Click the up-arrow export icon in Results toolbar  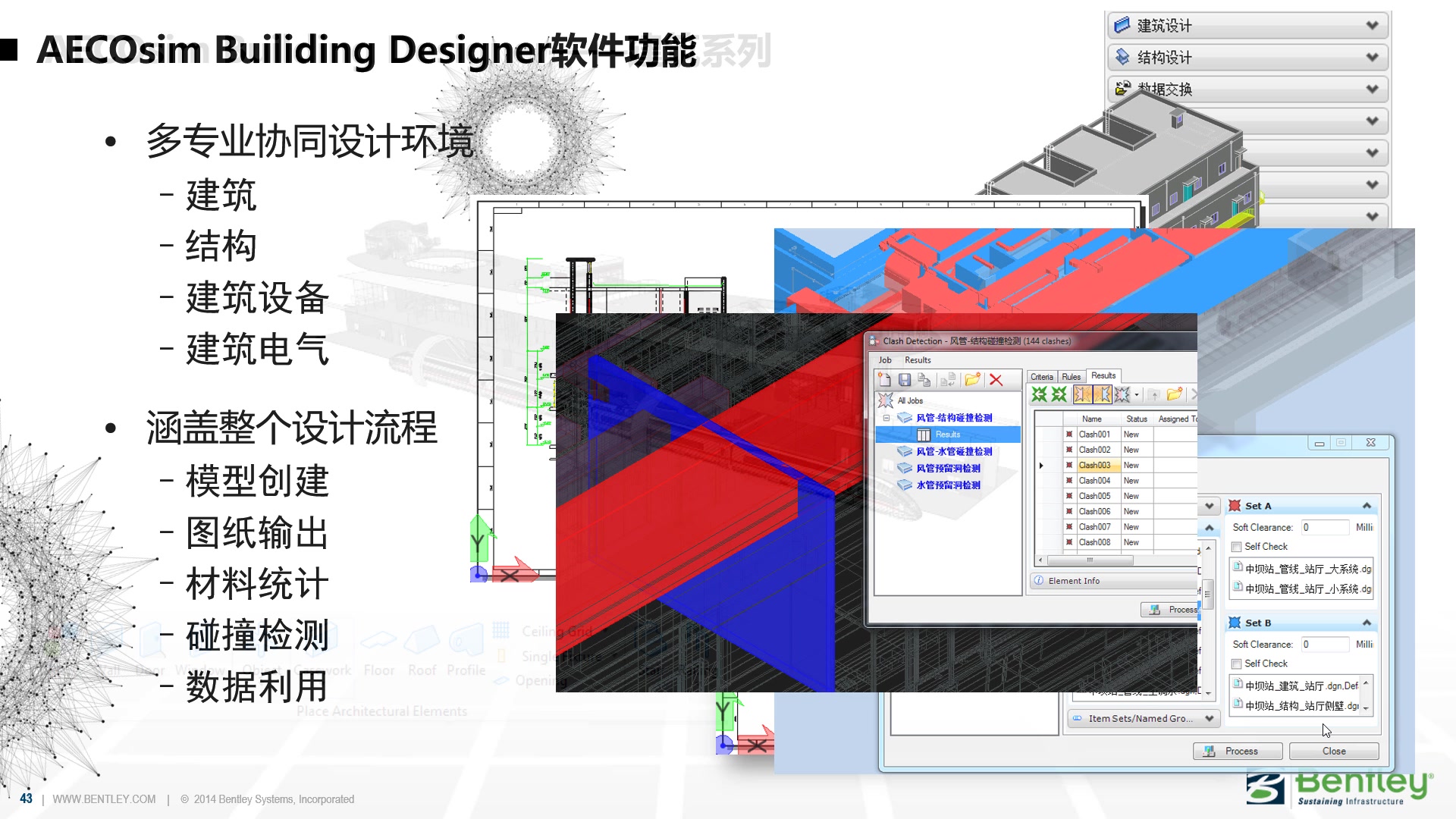(1154, 394)
